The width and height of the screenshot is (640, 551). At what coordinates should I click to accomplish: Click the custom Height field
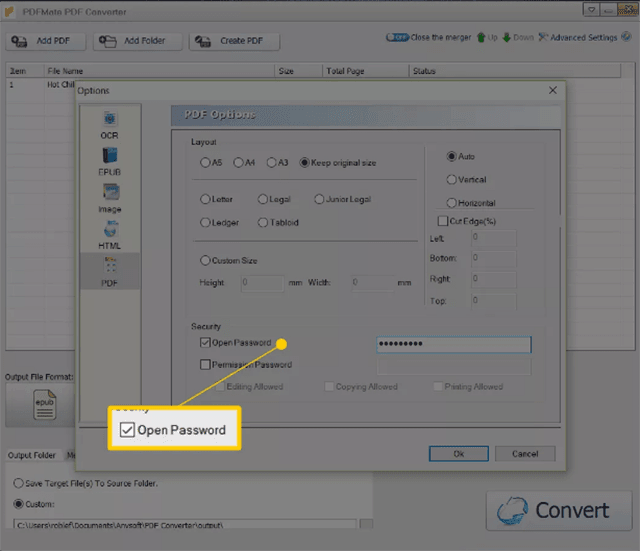pyautogui.click(x=262, y=283)
